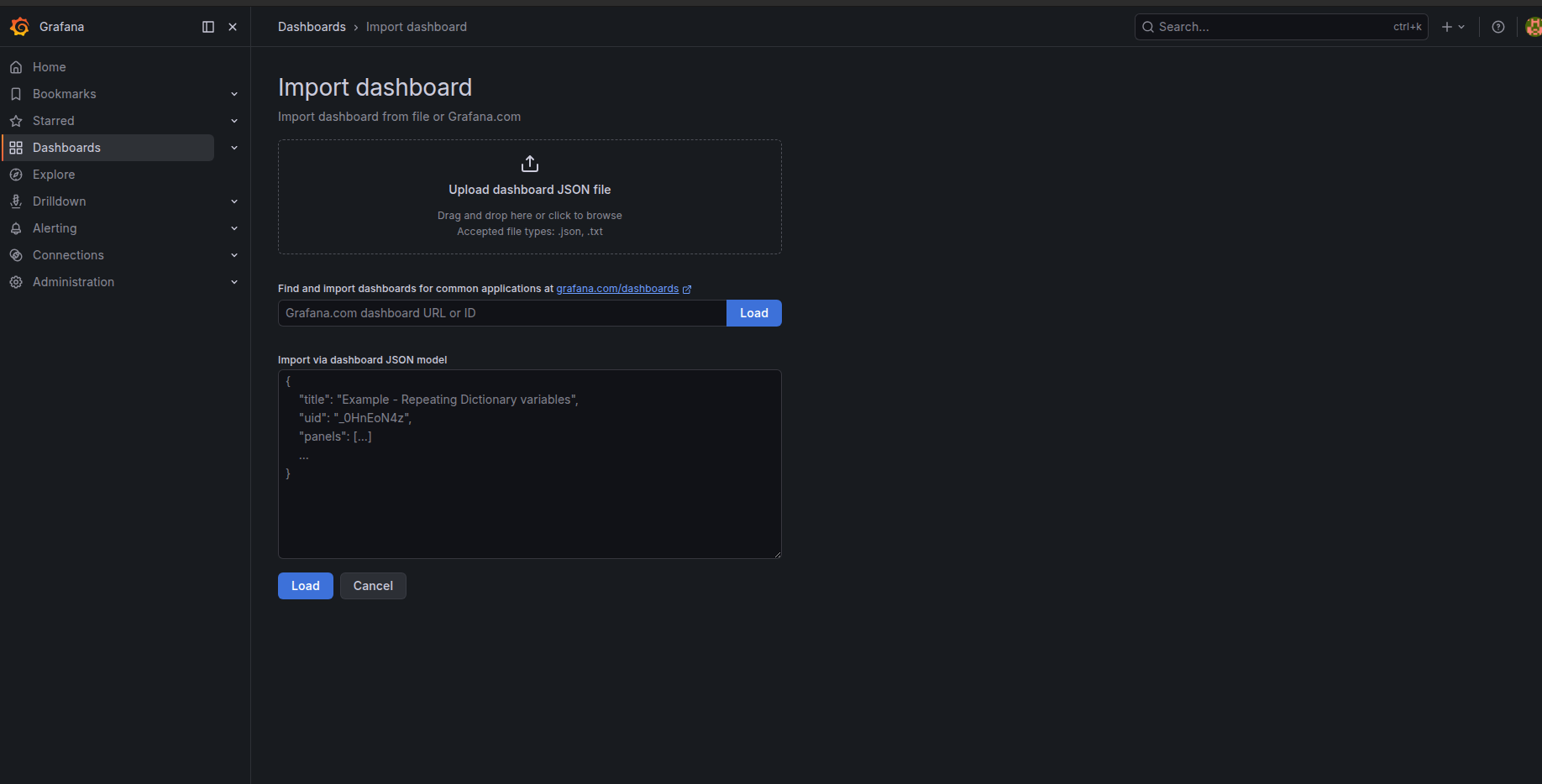The image size is (1542, 784).
Task: Open Bookmarks in the sidebar
Action: click(x=65, y=94)
